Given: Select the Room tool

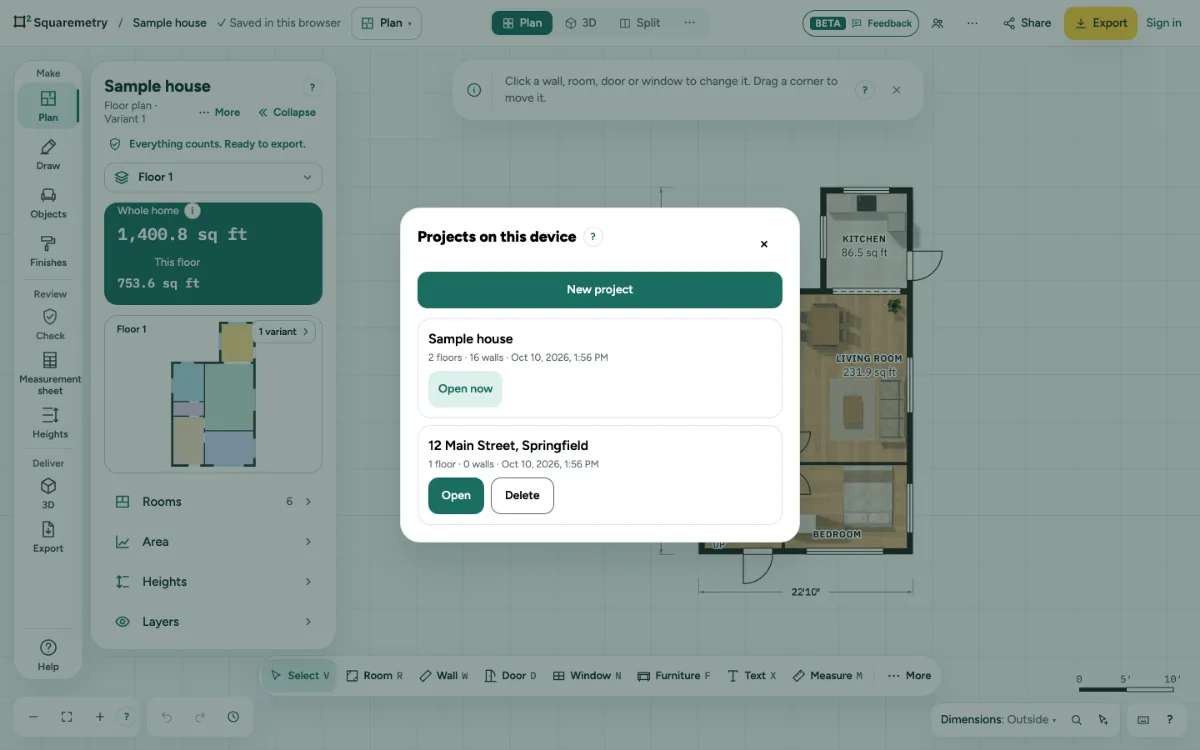Looking at the screenshot, I should (374, 676).
